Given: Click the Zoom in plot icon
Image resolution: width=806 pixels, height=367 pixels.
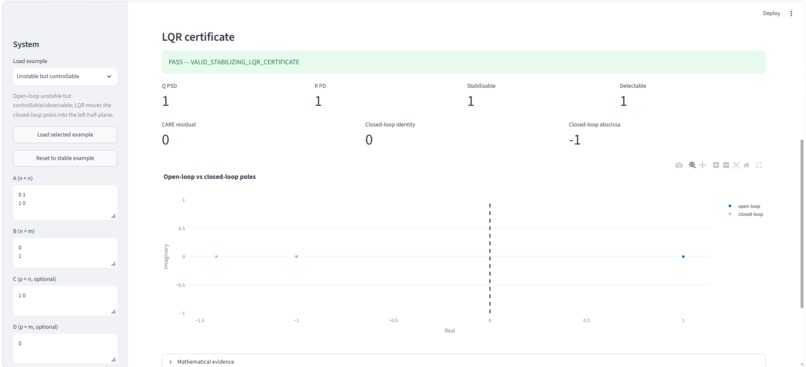Looking at the screenshot, I should coord(716,165).
